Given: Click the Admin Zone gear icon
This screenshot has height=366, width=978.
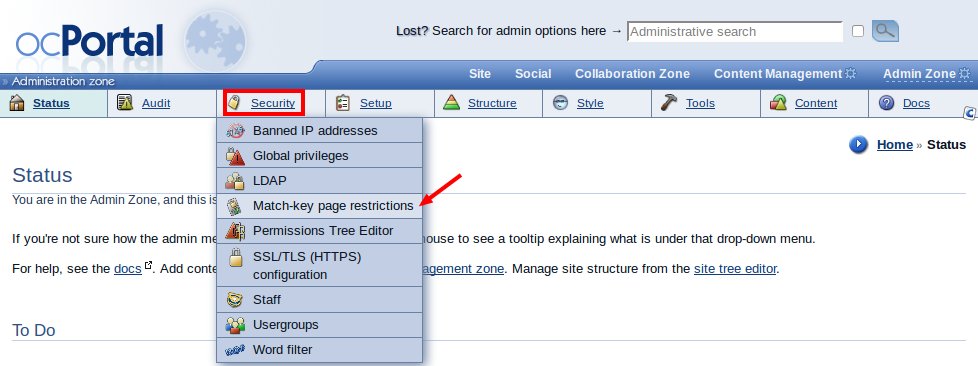Looking at the screenshot, I should [x=964, y=74].
